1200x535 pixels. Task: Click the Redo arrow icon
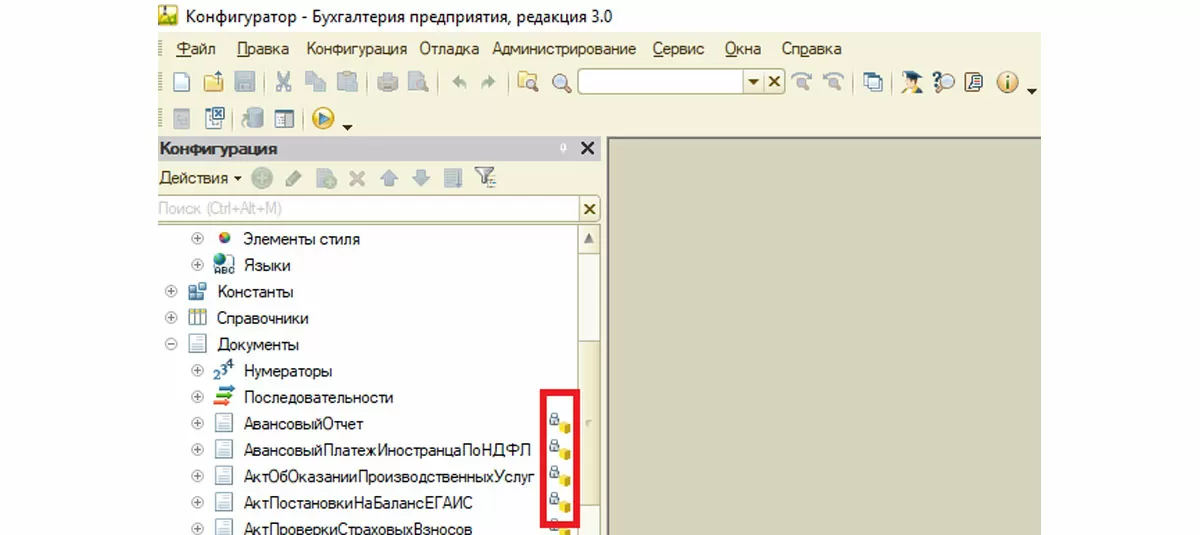click(488, 83)
